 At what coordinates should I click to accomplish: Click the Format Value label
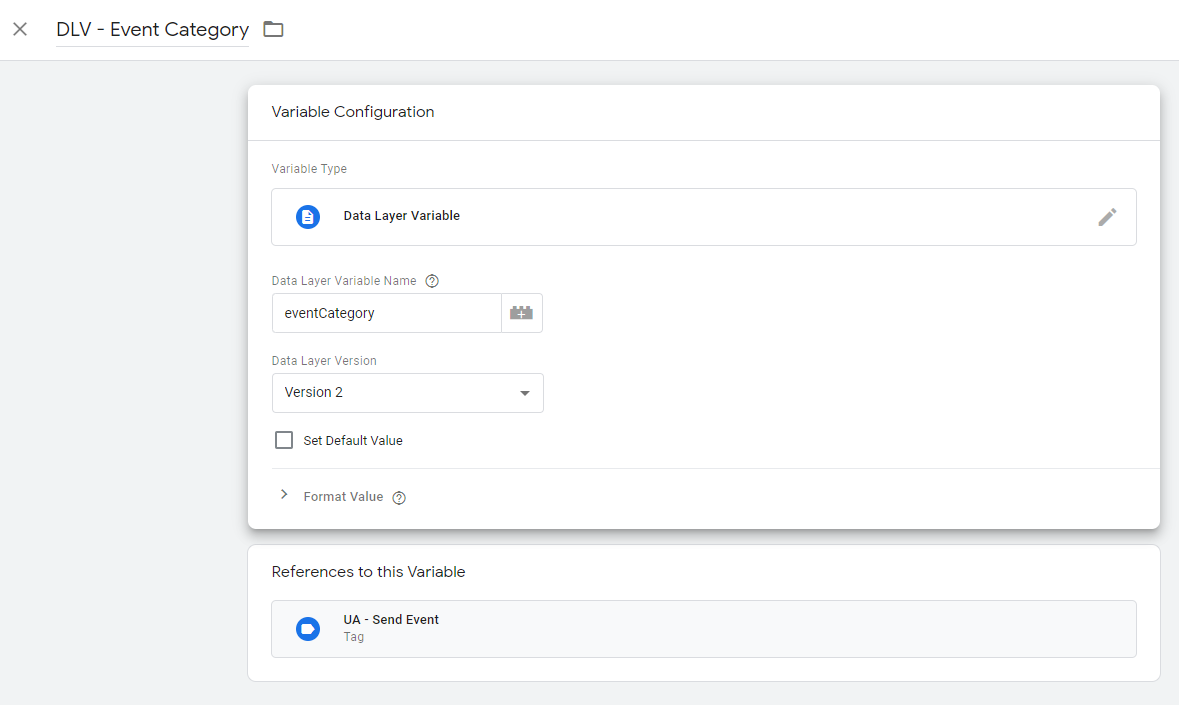click(x=343, y=497)
